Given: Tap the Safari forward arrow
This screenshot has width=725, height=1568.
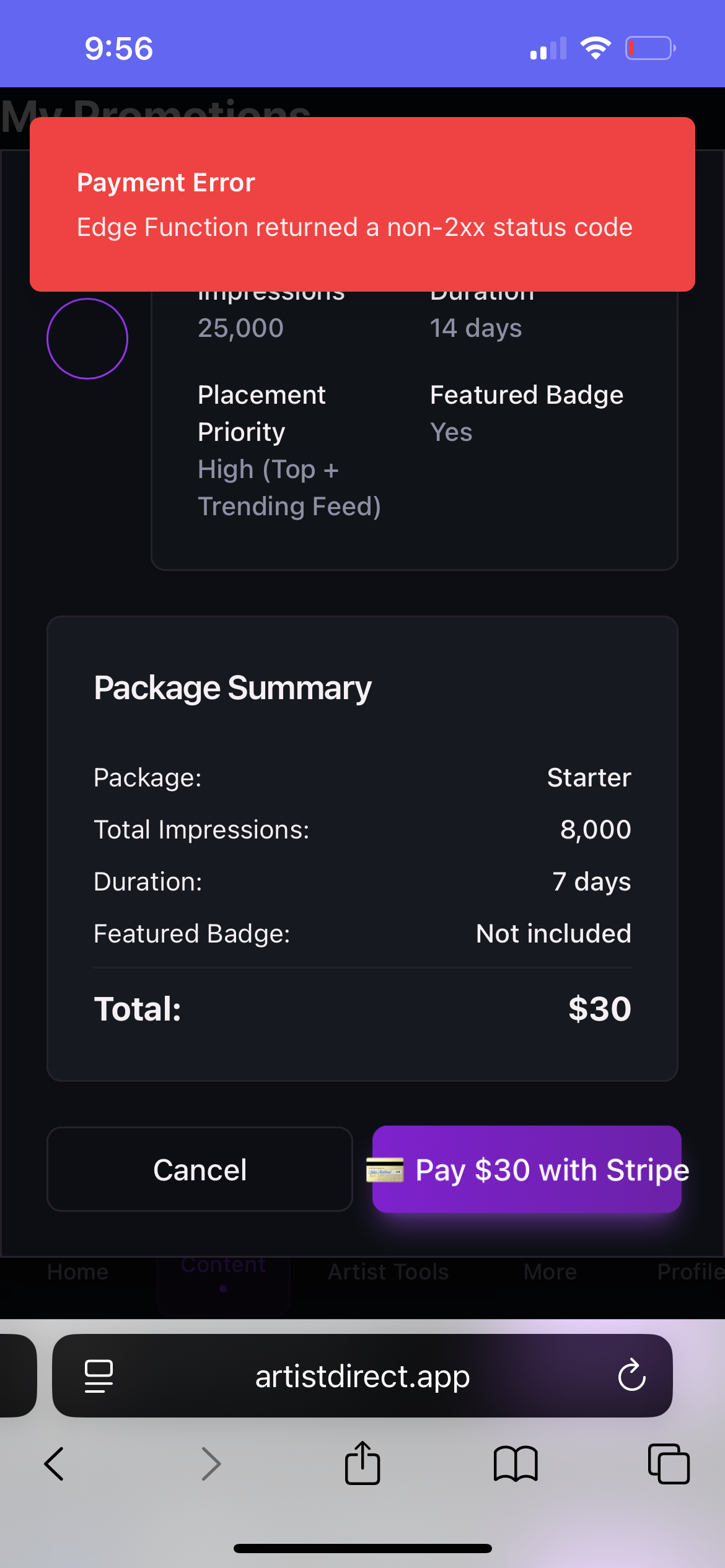Looking at the screenshot, I should pos(211,1464).
